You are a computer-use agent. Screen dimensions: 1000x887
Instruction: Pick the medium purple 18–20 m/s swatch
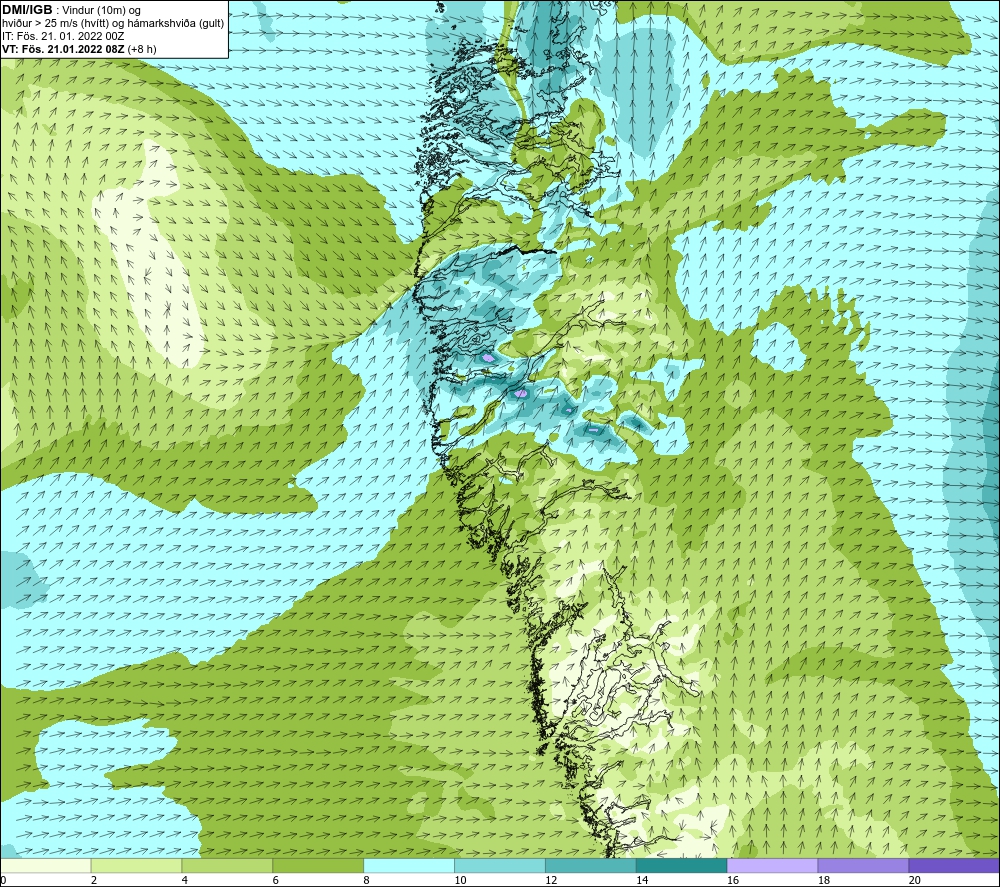864,865
